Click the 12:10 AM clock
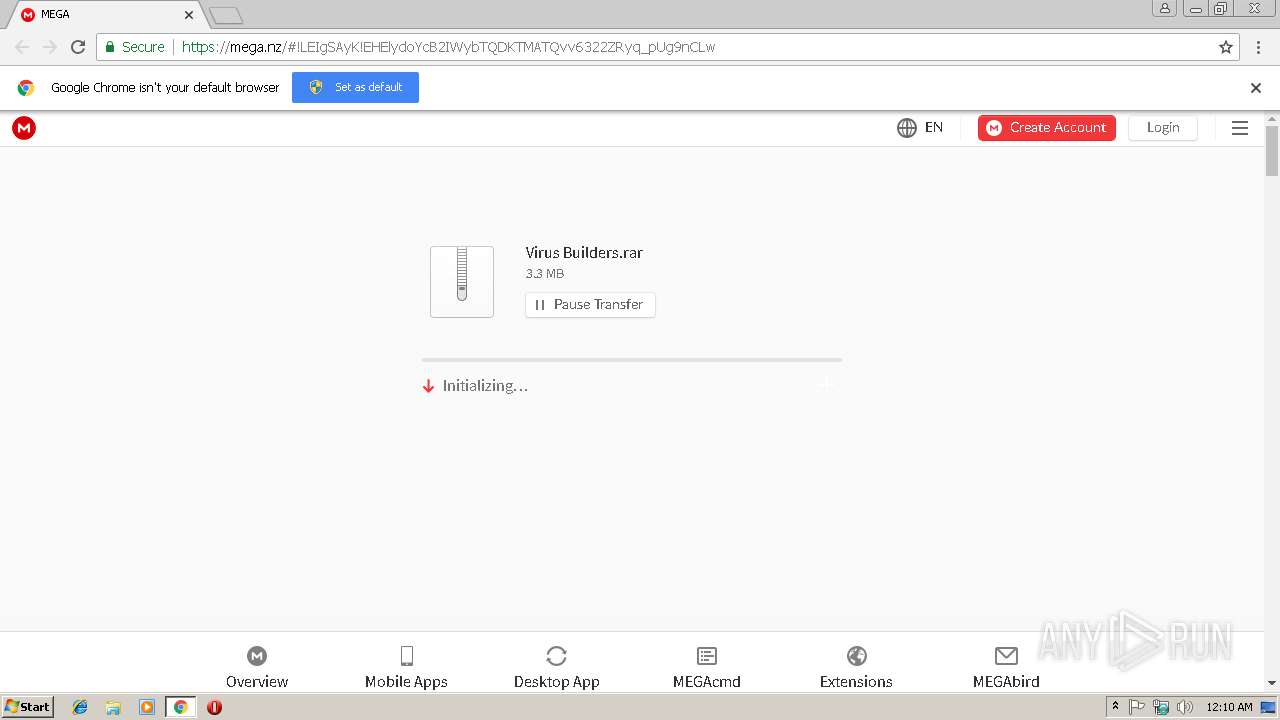1280x720 pixels. coord(1229,707)
